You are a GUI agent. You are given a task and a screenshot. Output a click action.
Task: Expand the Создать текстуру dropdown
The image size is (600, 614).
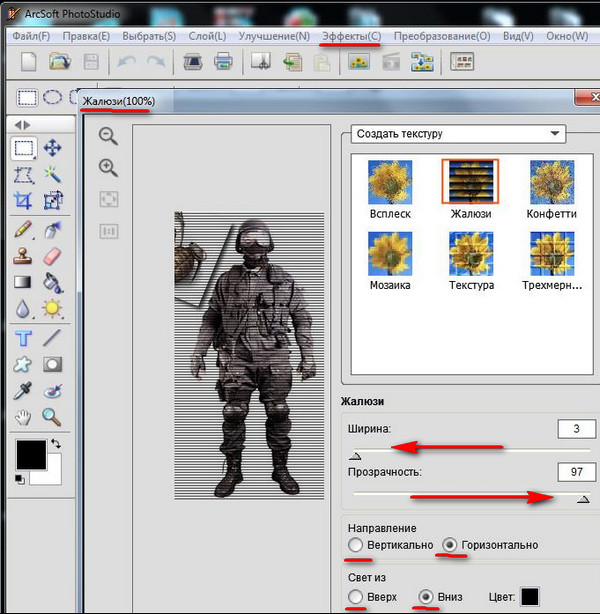(554, 133)
